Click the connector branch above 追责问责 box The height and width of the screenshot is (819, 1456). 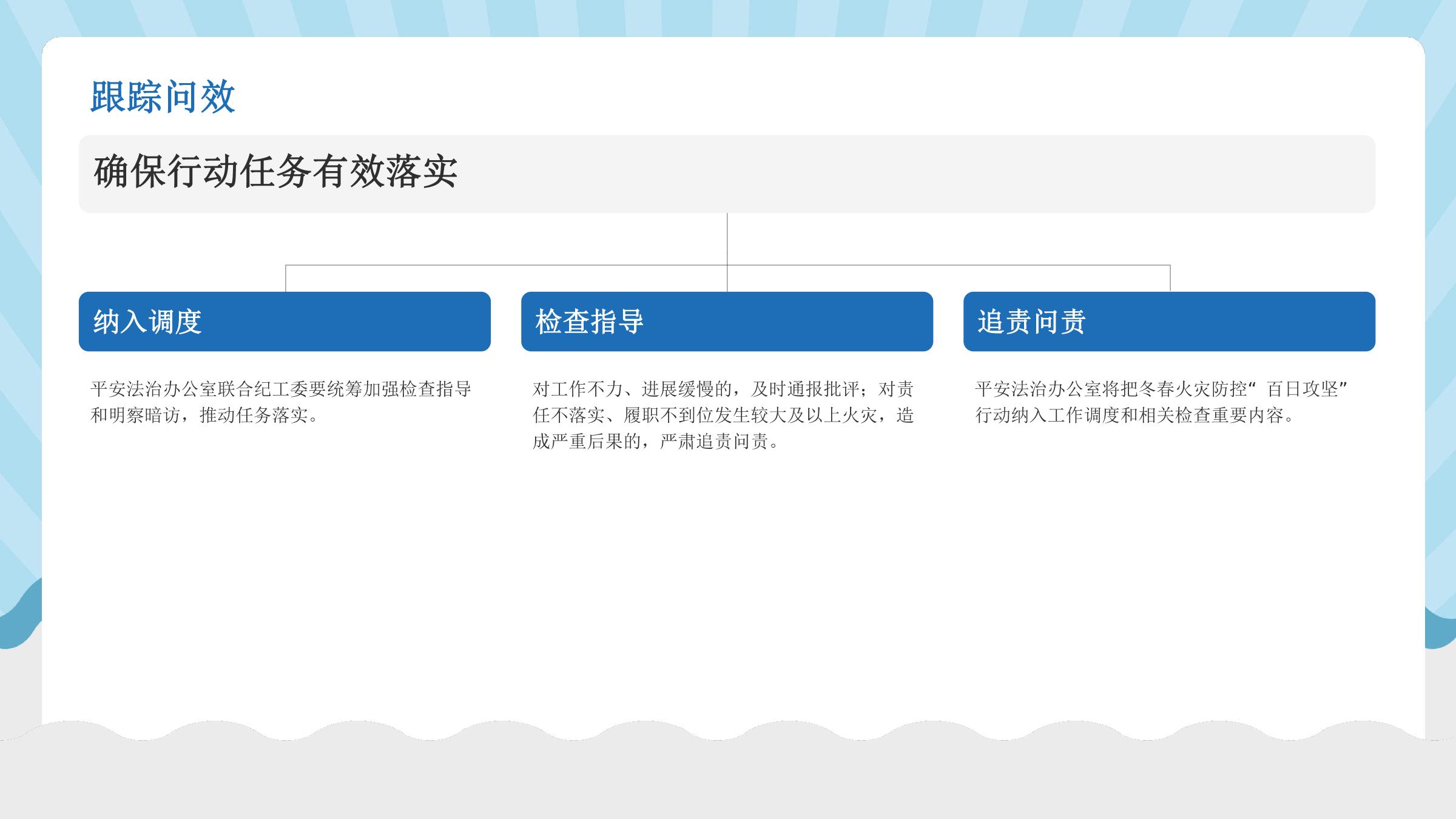pyautogui.click(x=1170, y=278)
